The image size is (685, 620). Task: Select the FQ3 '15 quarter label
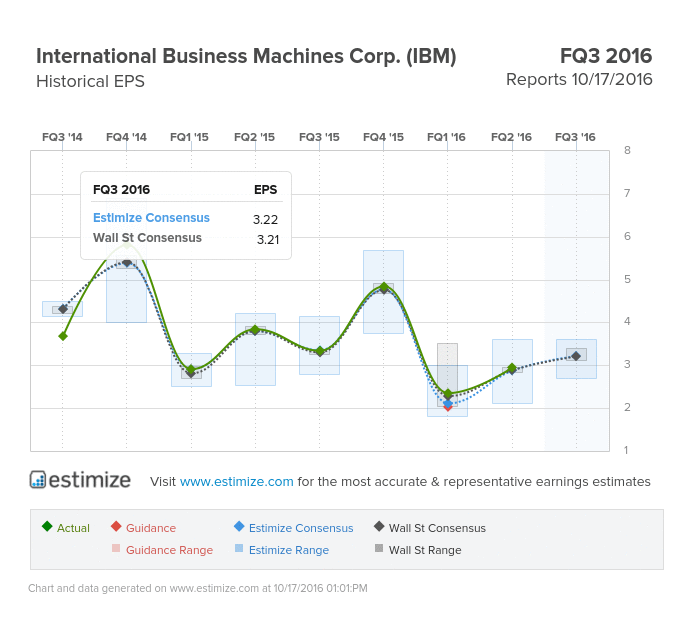[x=319, y=137]
